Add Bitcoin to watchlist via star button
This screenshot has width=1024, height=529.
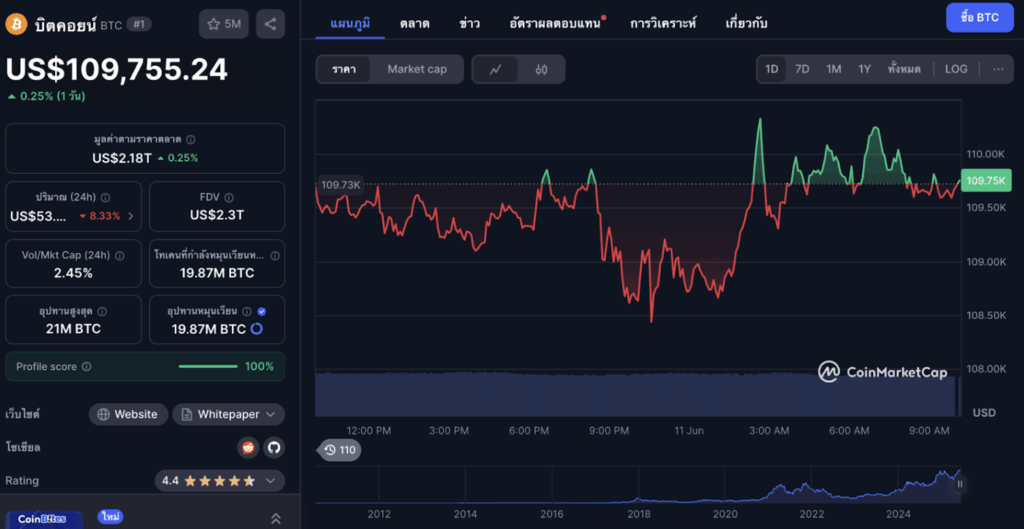click(224, 23)
